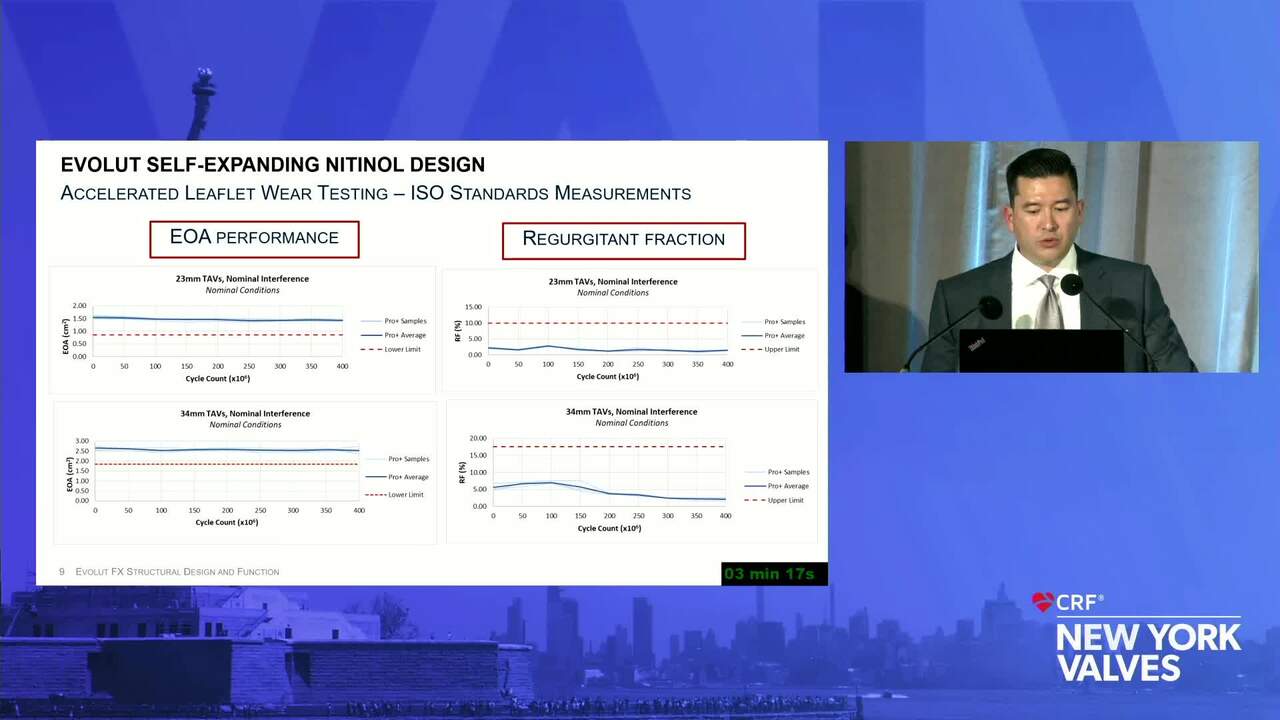Click the 34mm TAVs regurgitant fraction chart title
Screen dimensions: 1280x720
pyautogui.click(x=631, y=411)
